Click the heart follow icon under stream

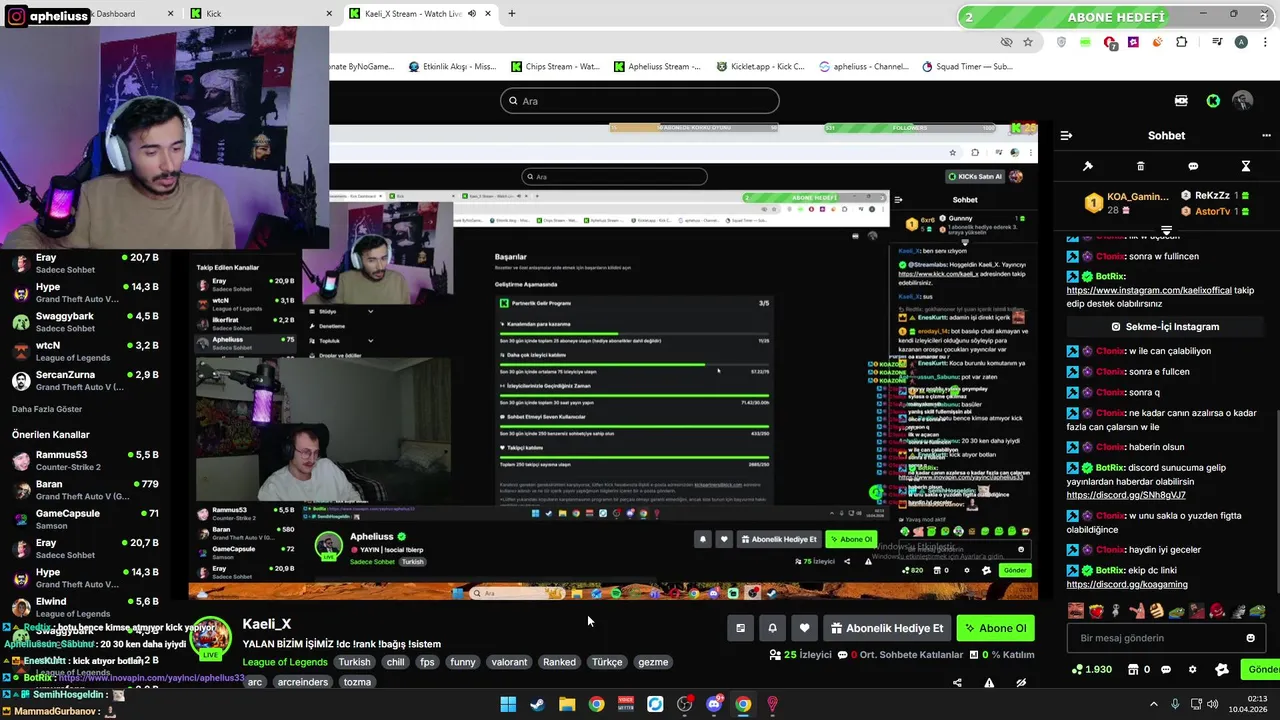804,628
